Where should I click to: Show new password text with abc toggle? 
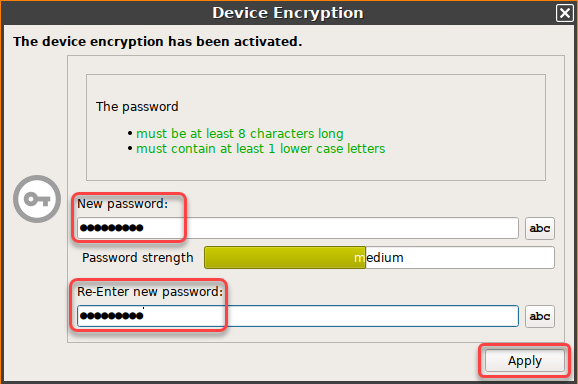coord(540,228)
